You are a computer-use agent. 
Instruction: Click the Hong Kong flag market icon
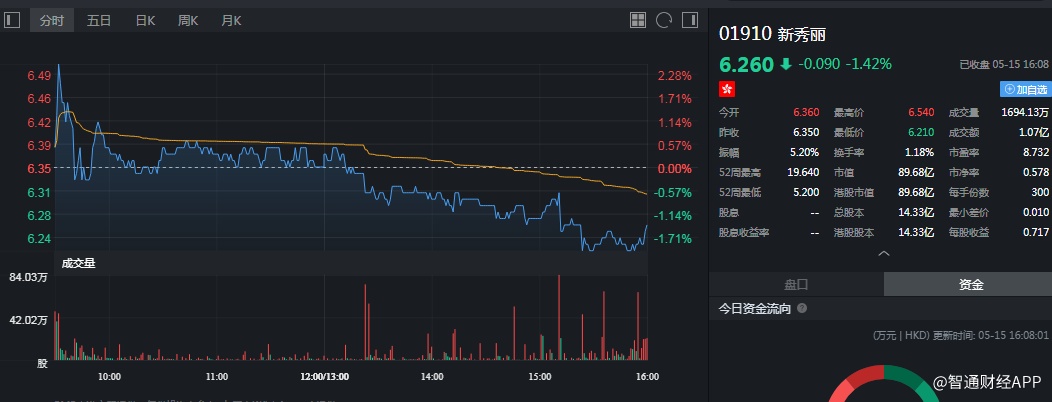(727, 89)
